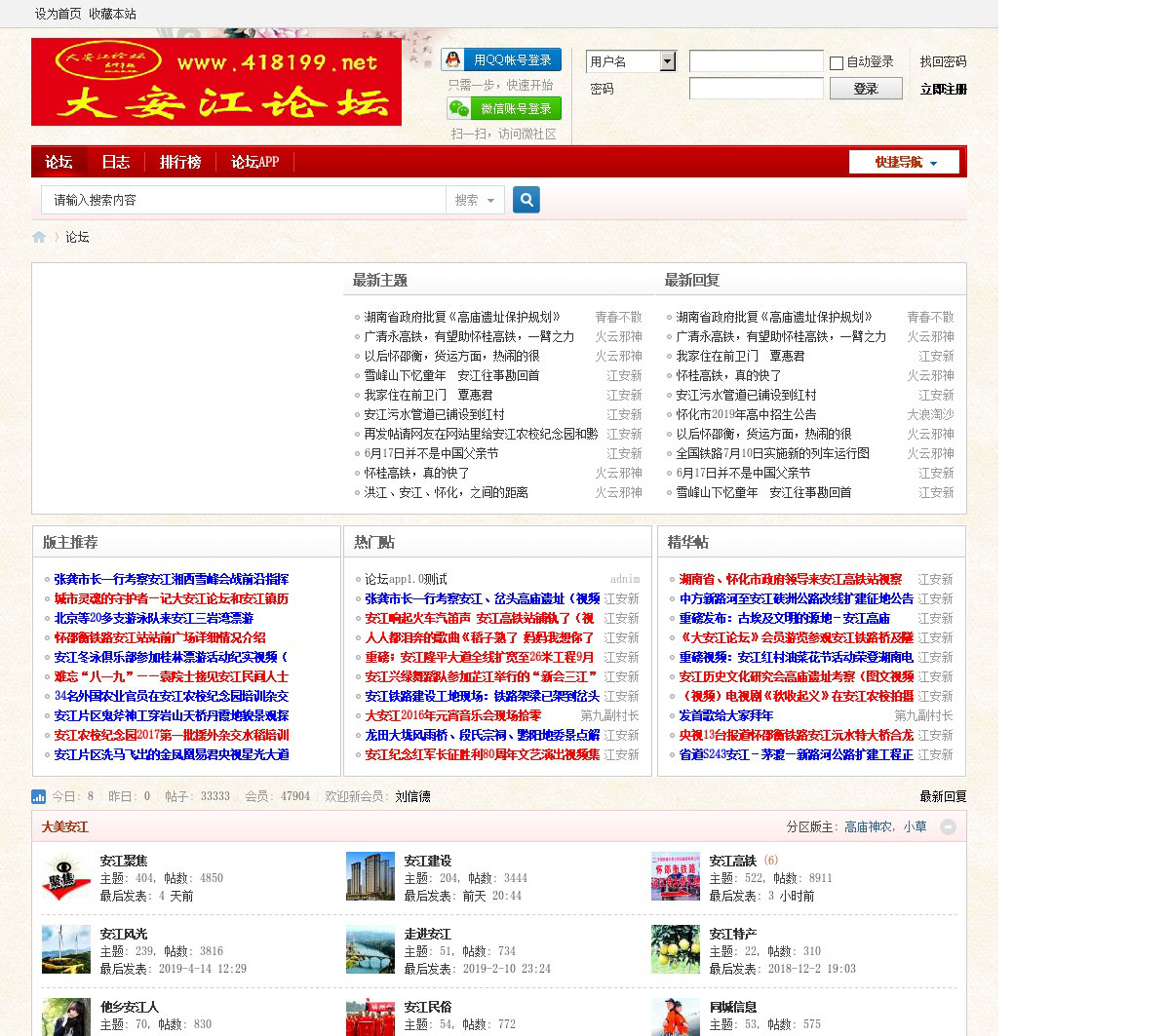This screenshot has height=1036, width=1170.
Task: Open the 安江风光 forum icon
Action: 66,949
